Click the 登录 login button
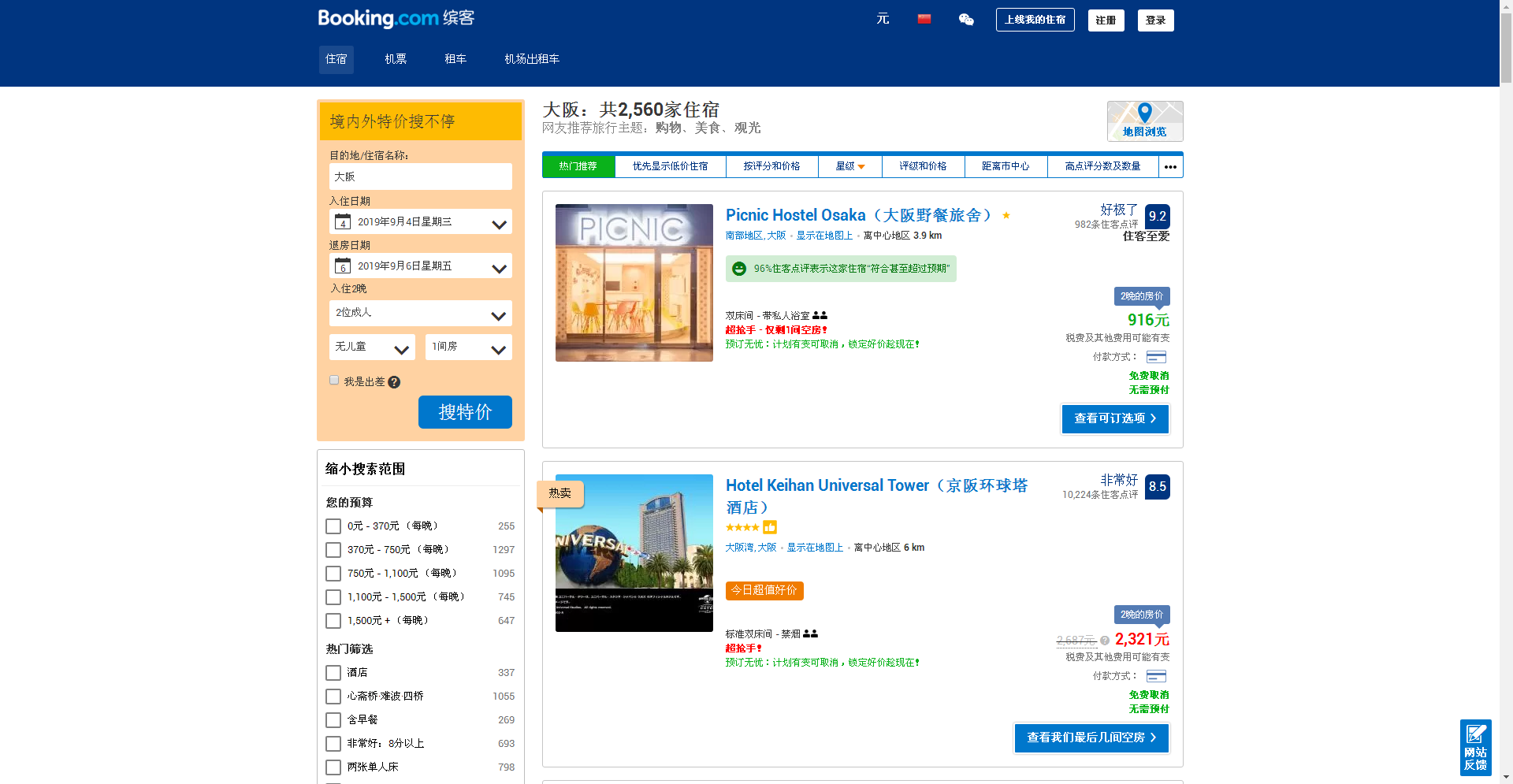 tap(1156, 20)
